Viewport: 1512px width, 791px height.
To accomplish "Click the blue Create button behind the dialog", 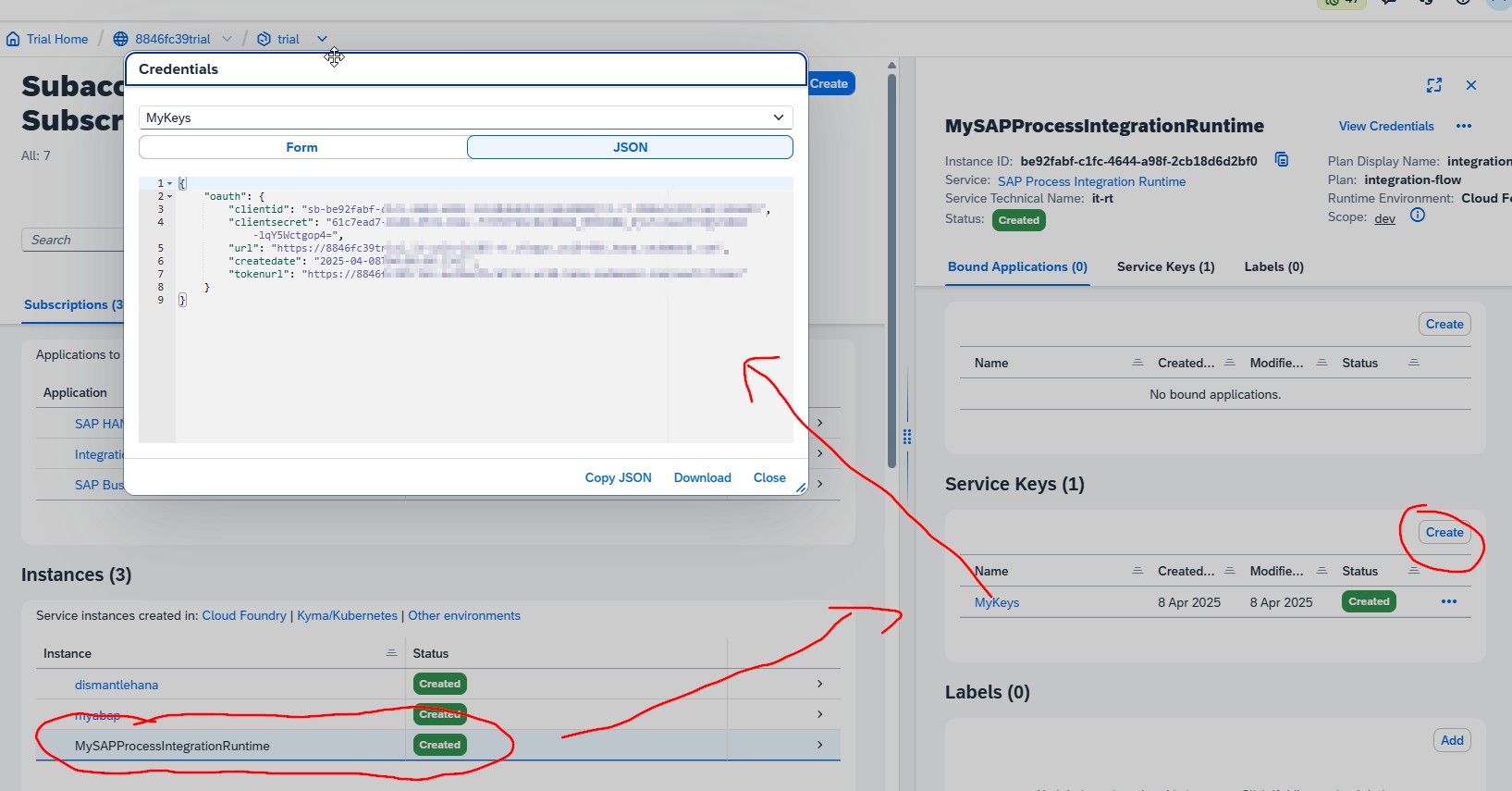I will (830, 83).
